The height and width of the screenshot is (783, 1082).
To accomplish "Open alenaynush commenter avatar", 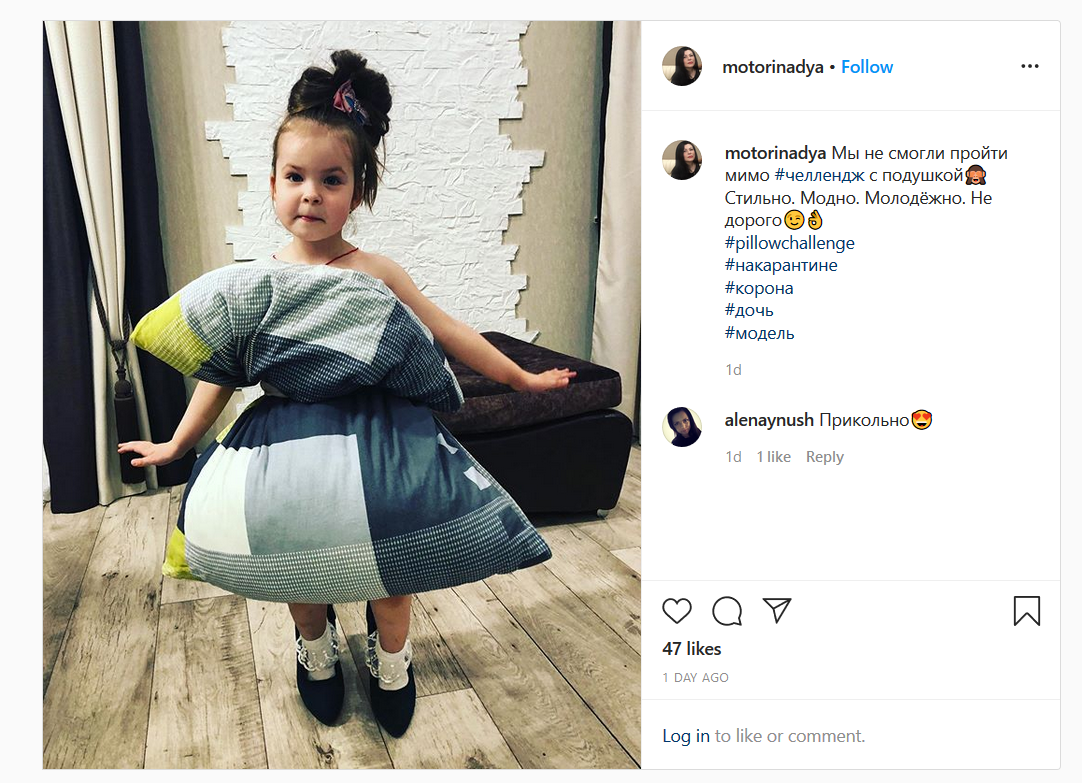I will click(x=682, y=427).
